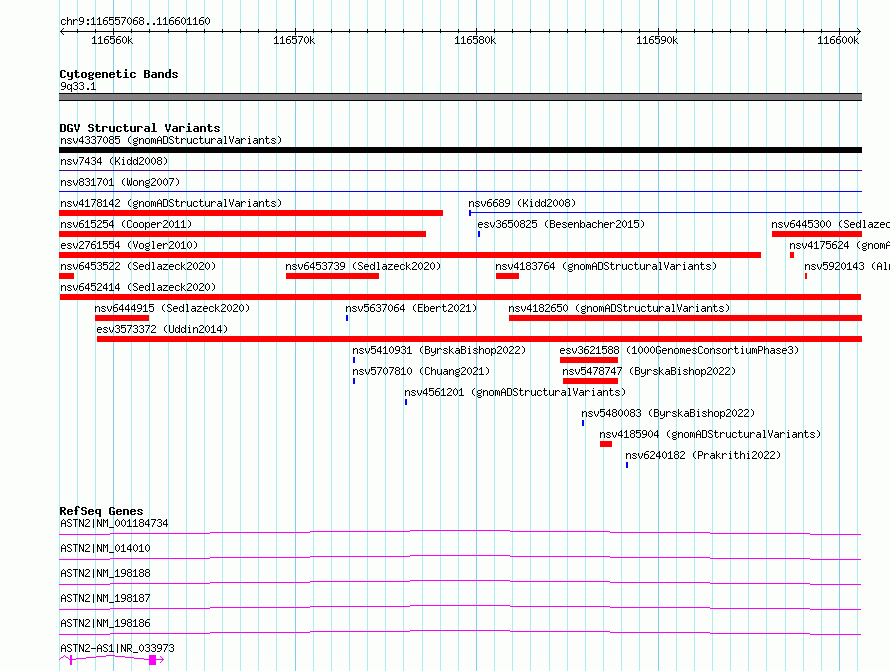Click the ASTN2-AS1 magenta exon block

point(152,660)
